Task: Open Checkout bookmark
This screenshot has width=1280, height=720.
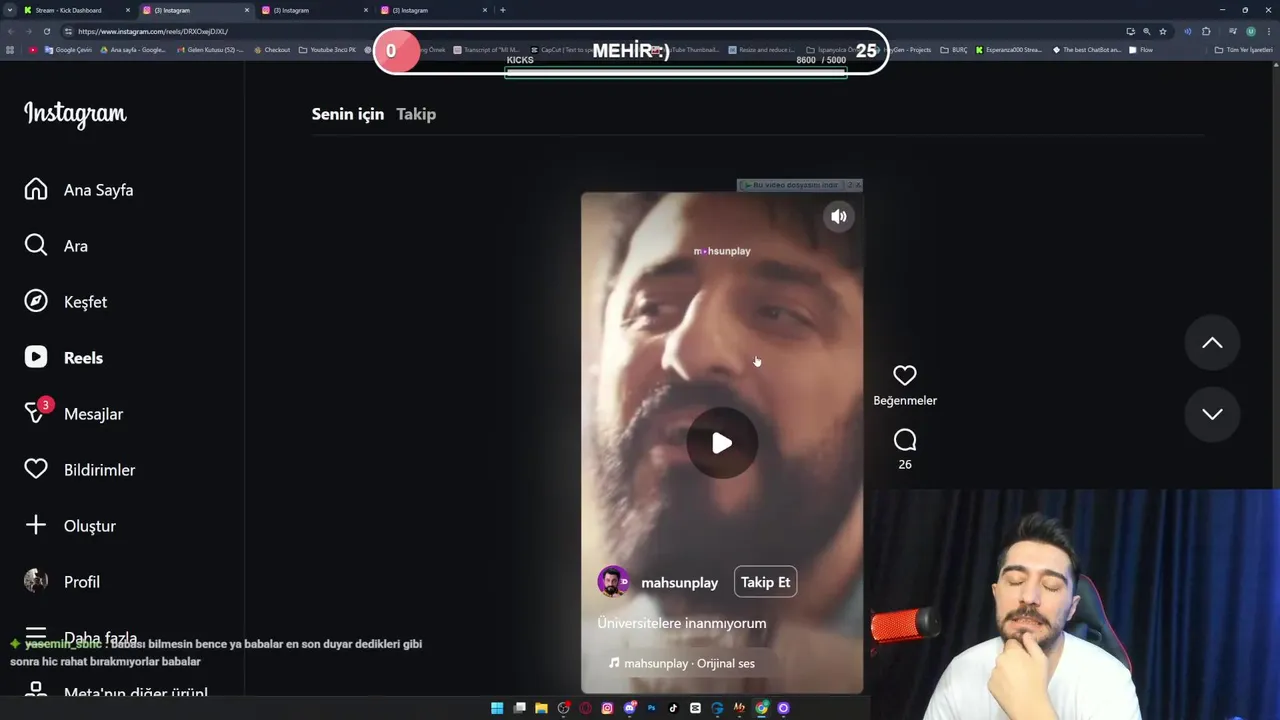Action: point(271,49)
